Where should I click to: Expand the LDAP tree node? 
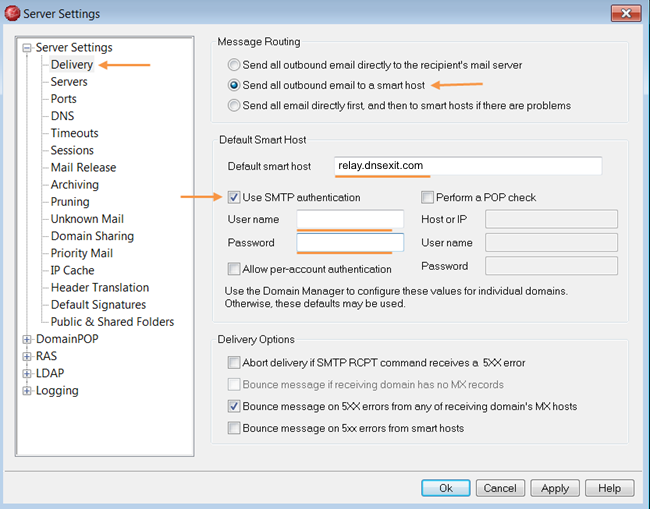[27, 374]
